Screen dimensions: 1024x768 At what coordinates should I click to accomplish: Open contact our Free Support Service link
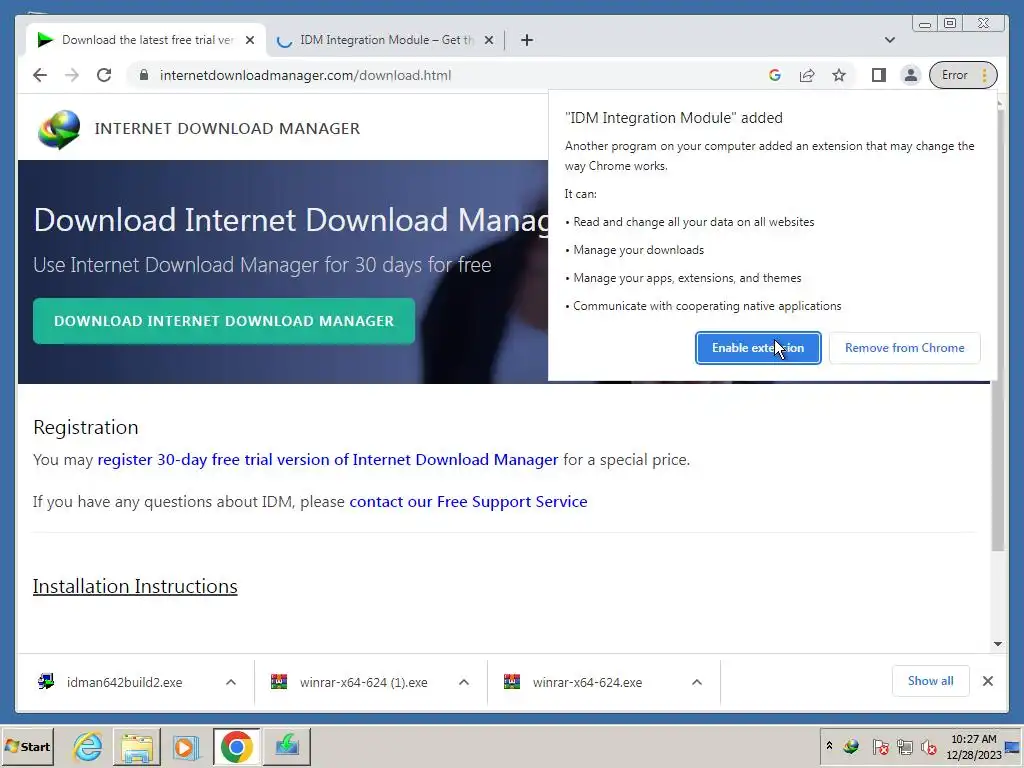pyautogui.click(x=468, y=502)
